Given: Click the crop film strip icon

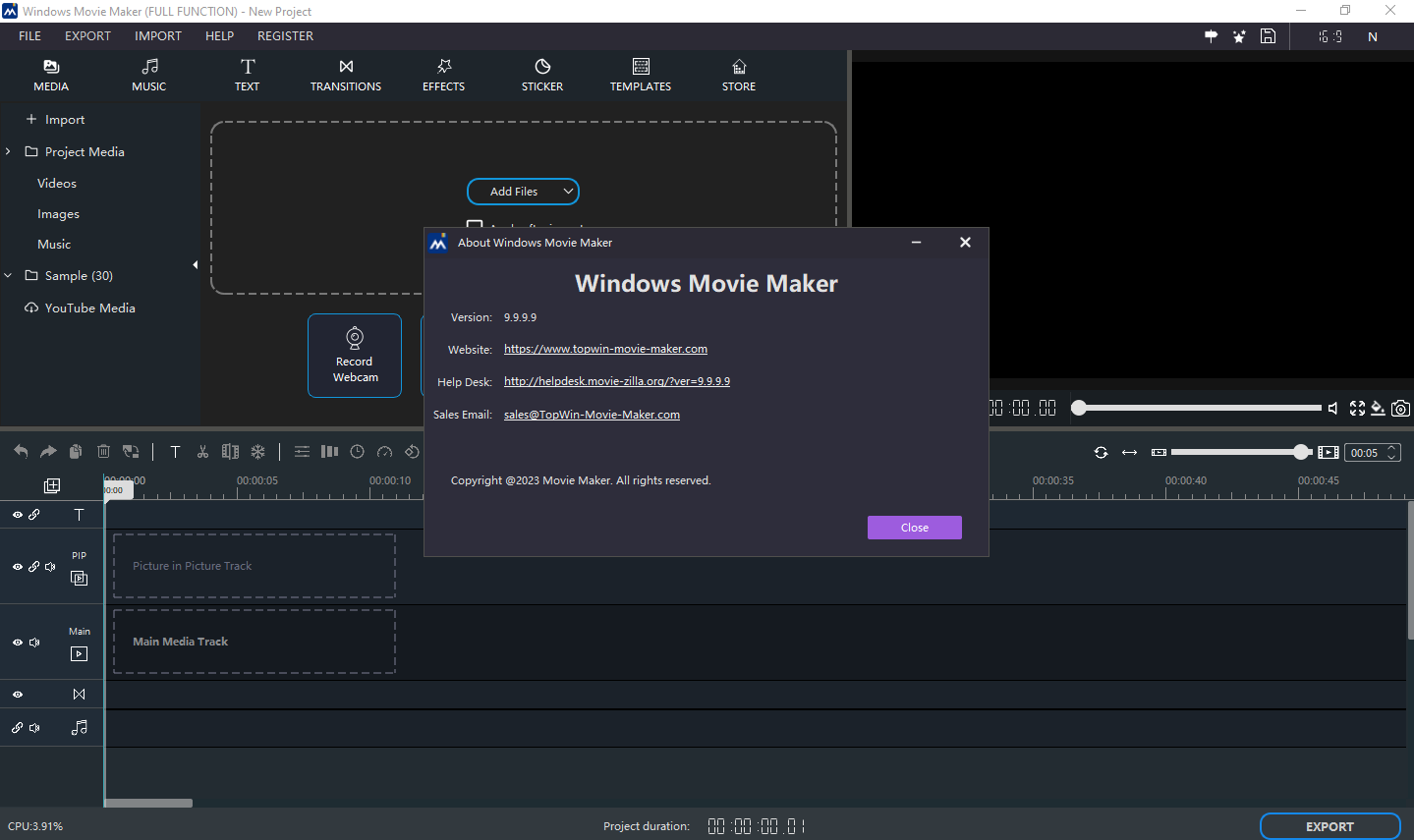Looking at the screenshot, I should (x=230, y=452).
